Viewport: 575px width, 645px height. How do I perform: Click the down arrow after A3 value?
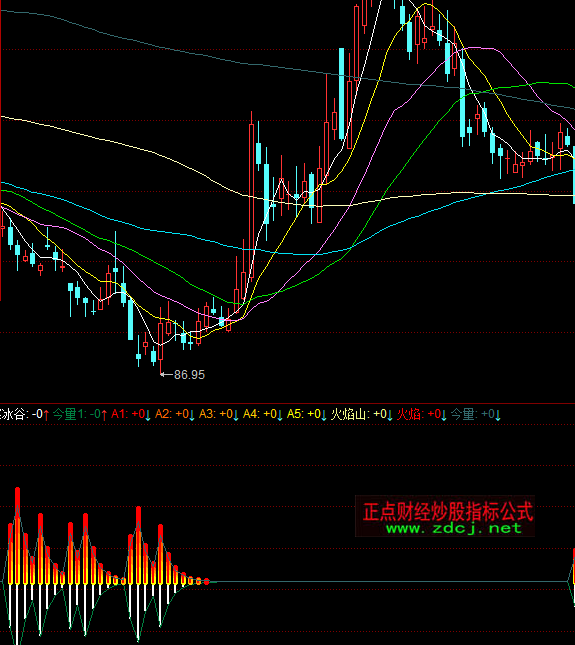point(236,415)
